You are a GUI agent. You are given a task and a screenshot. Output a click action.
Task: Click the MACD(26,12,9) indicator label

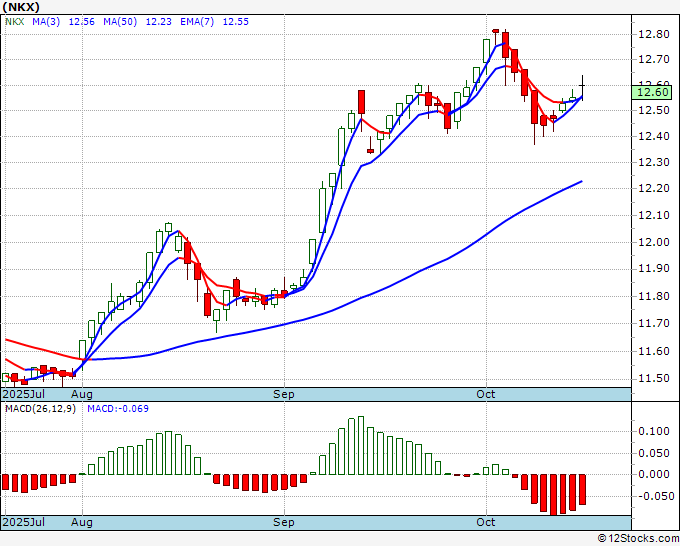(40, 409)
